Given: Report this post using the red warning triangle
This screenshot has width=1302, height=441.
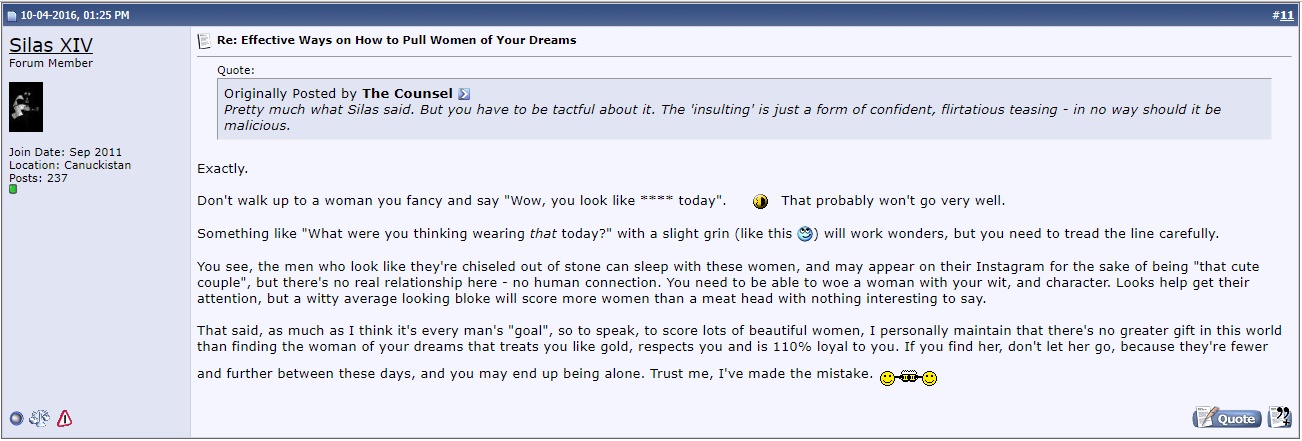Looking at the screenshot, I should (64, 419).
